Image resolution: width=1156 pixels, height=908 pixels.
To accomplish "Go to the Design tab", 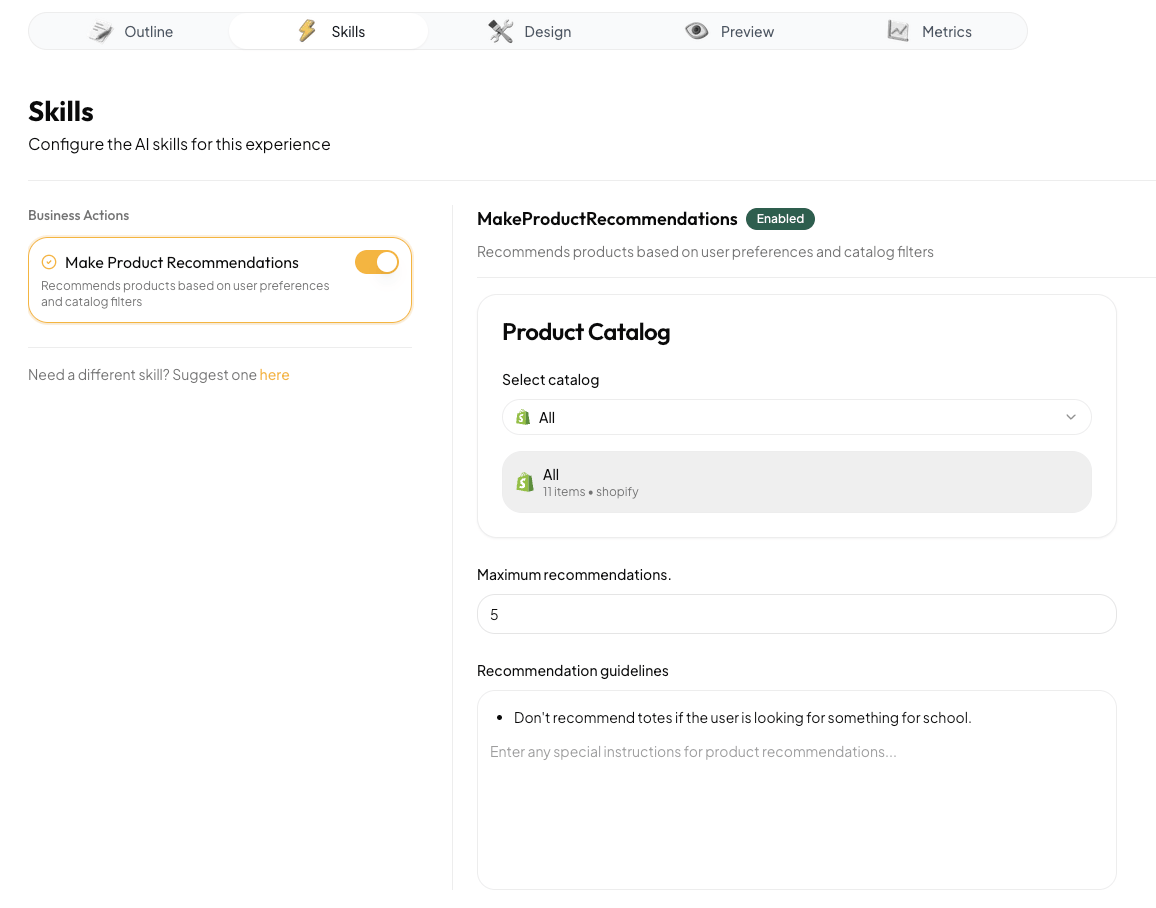I will (529, 32).
